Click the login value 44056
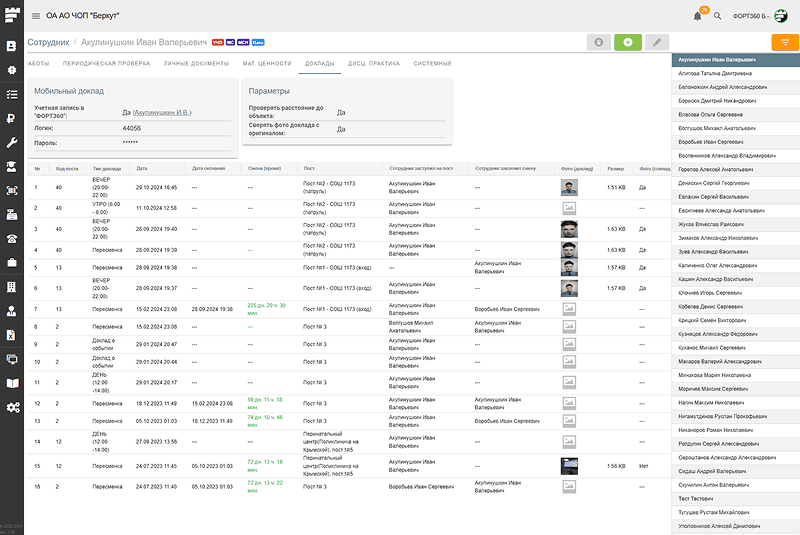Viewport: 800px width, 535px height. (x=132, y=129)
